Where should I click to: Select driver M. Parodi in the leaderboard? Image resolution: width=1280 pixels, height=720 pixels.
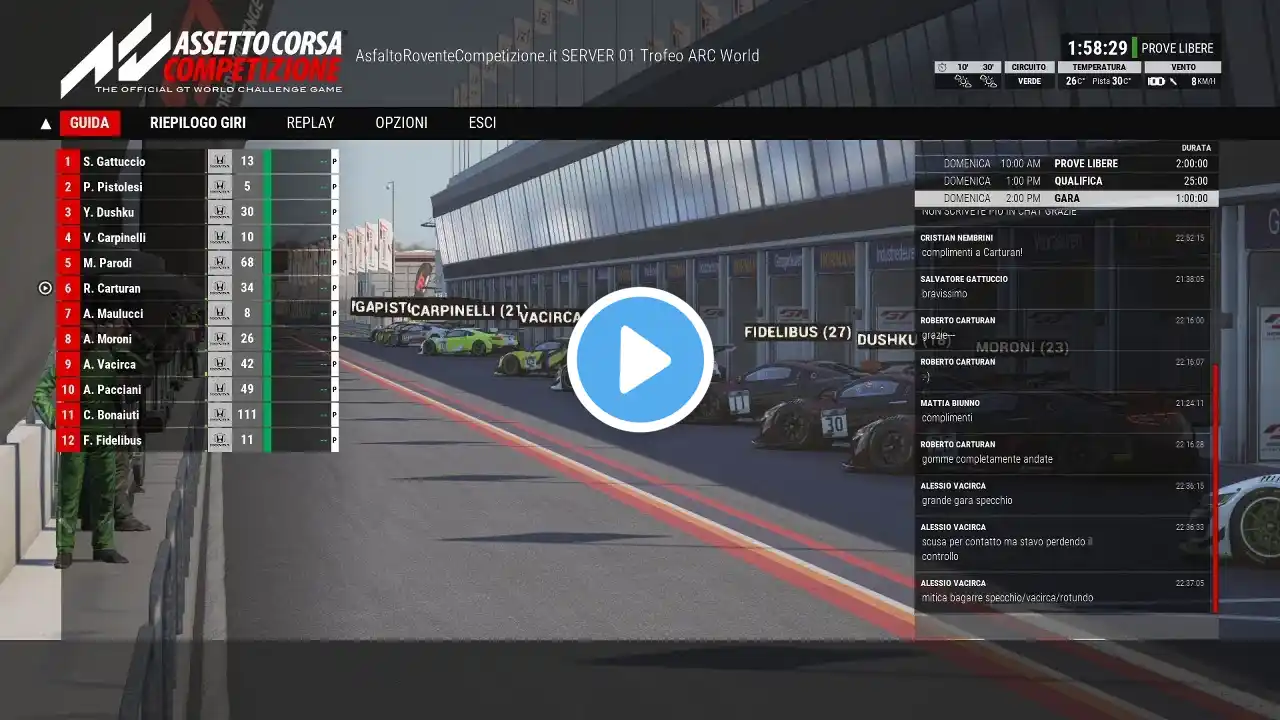[107, 263]
